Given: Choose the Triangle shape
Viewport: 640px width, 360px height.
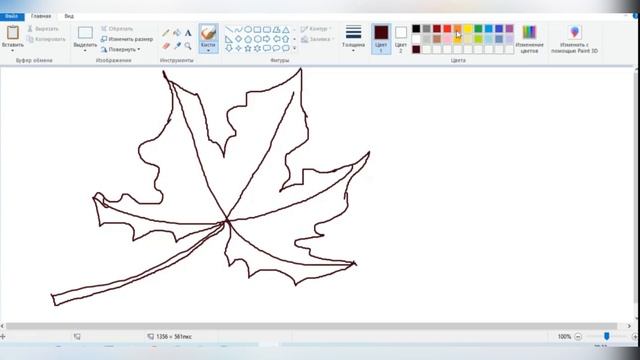Looking at the screenshot, I should click(x=286, y=29).
